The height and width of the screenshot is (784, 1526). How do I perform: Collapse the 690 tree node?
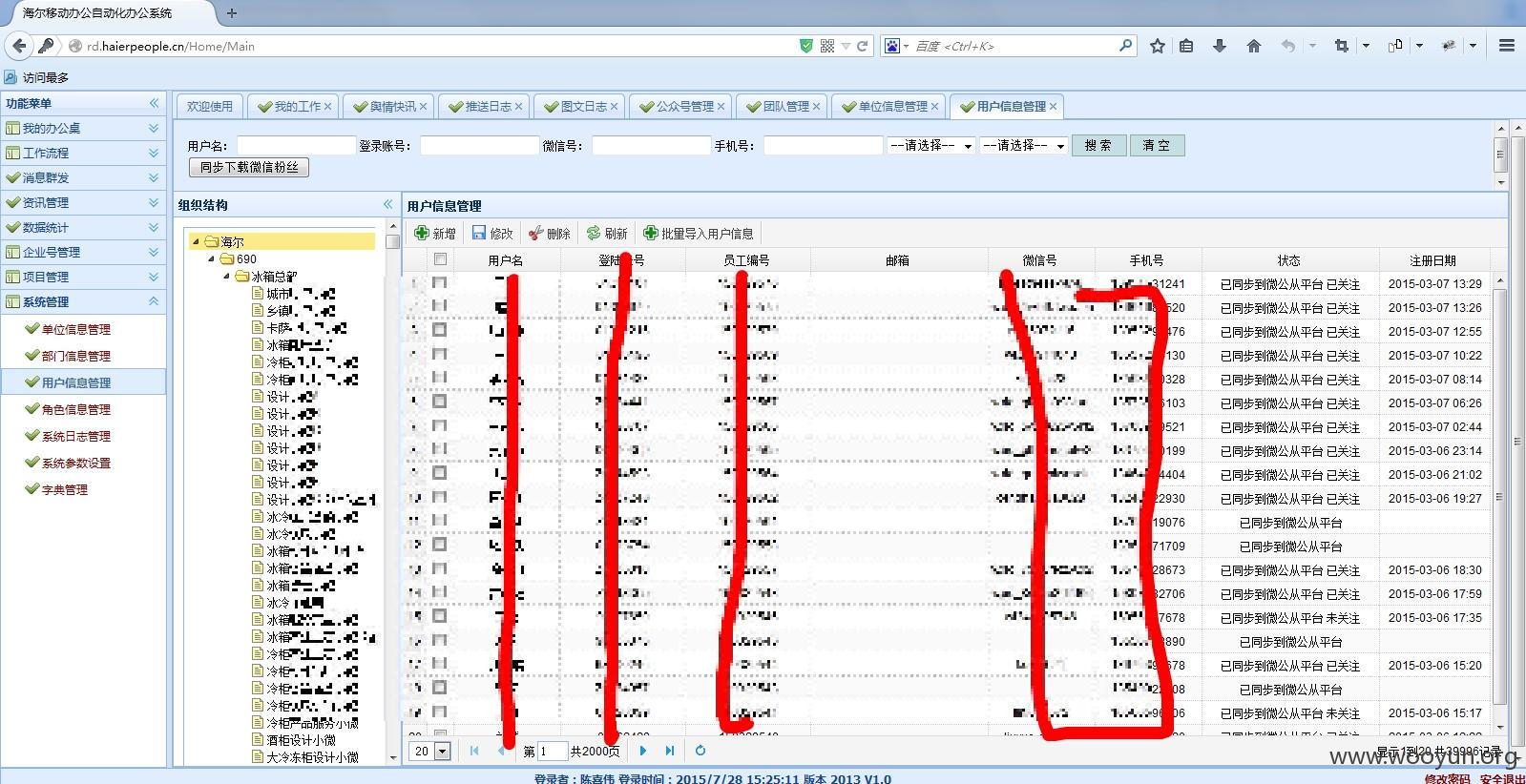212,258
